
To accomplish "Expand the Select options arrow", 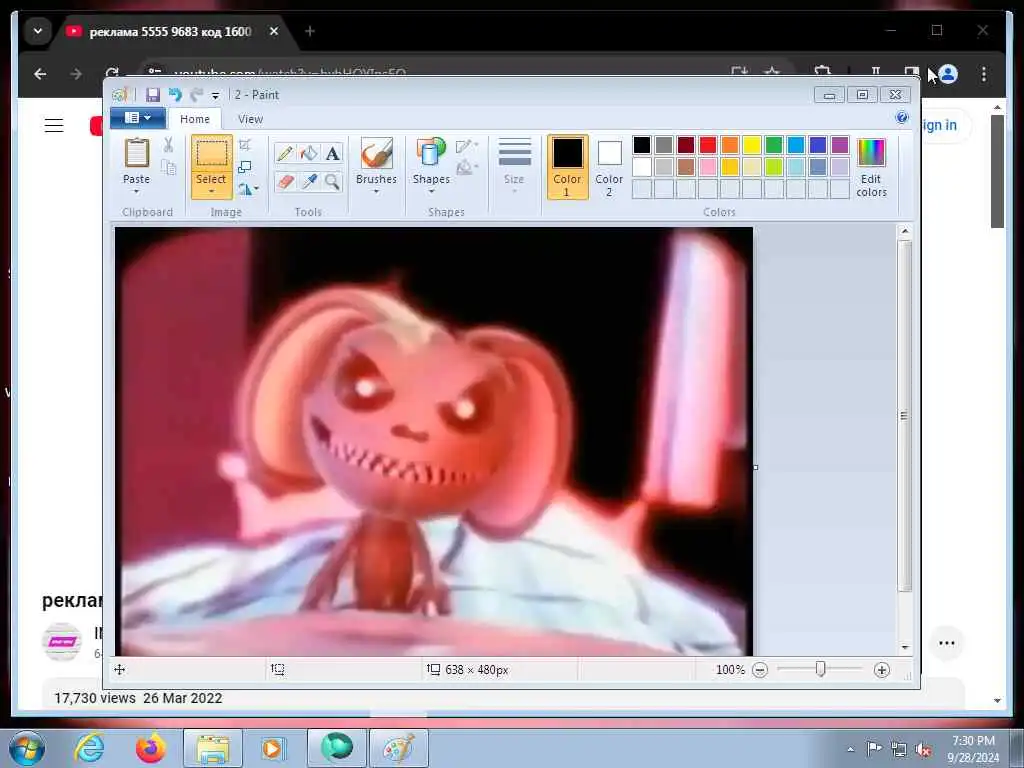I will [x=212, y=191].
